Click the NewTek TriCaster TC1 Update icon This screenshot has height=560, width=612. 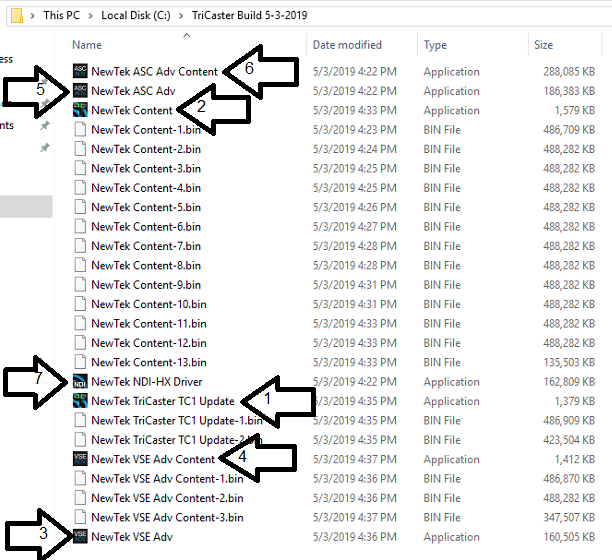[x=80, y=401]
